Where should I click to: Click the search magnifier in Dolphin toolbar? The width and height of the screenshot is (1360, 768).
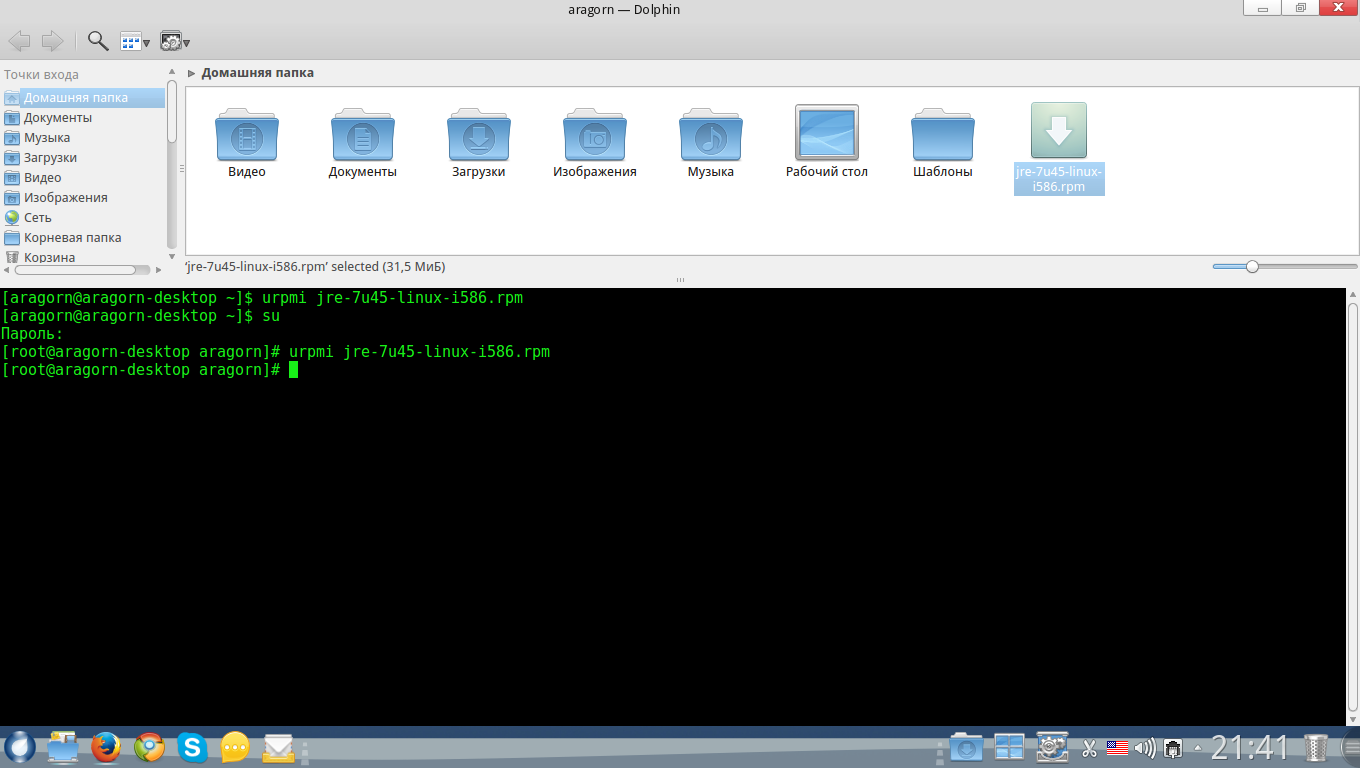98,41
